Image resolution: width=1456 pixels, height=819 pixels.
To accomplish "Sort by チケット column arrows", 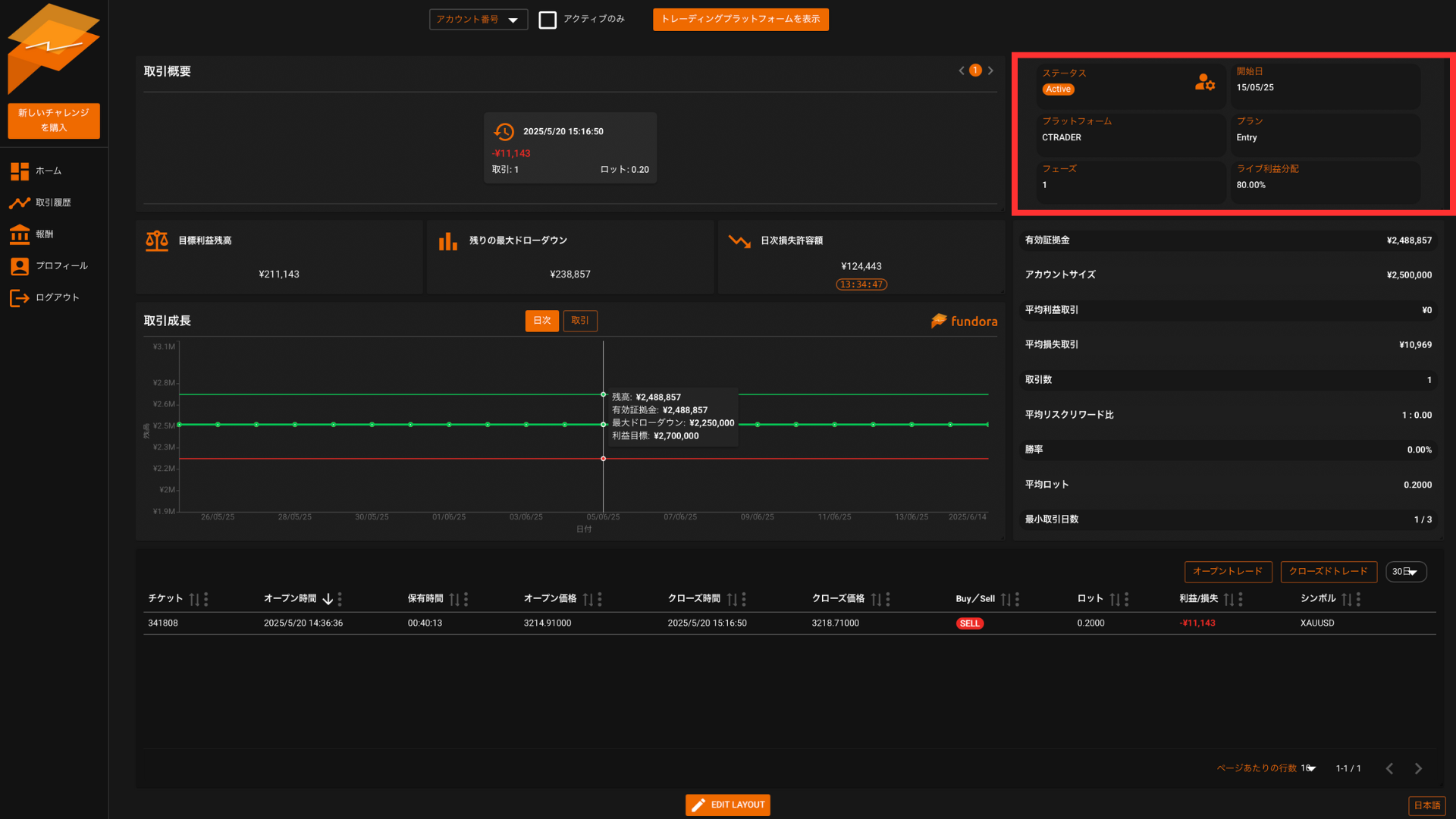I will click(x=194, y=599).
